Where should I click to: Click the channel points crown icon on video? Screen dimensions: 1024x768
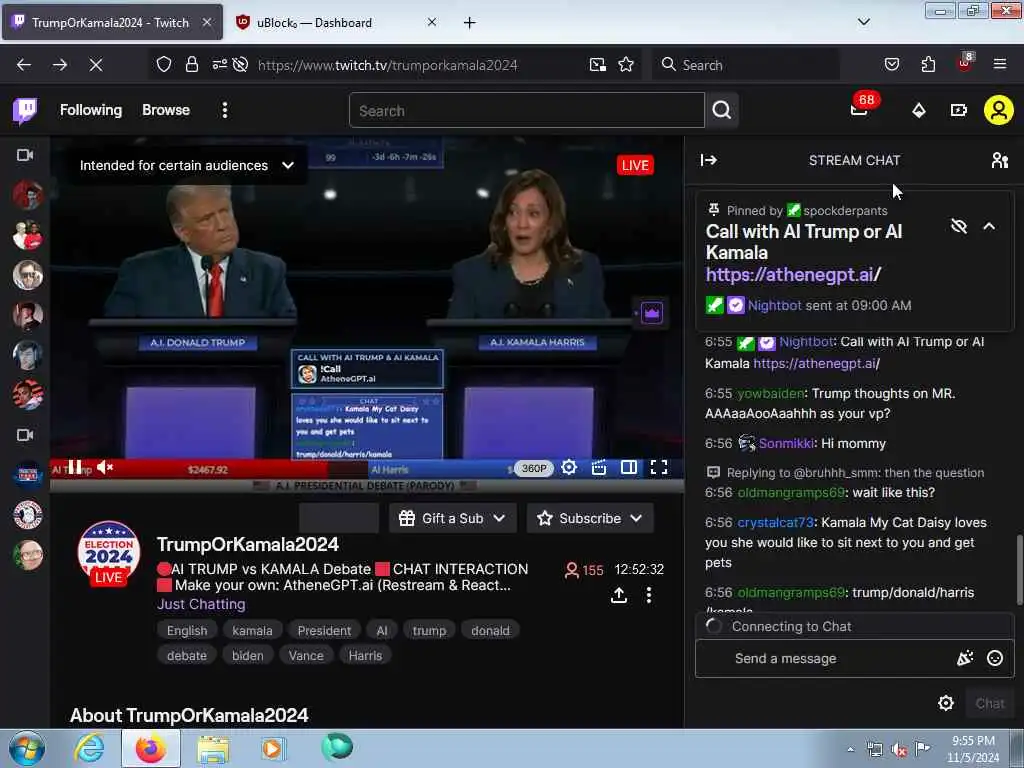[651, 313]
